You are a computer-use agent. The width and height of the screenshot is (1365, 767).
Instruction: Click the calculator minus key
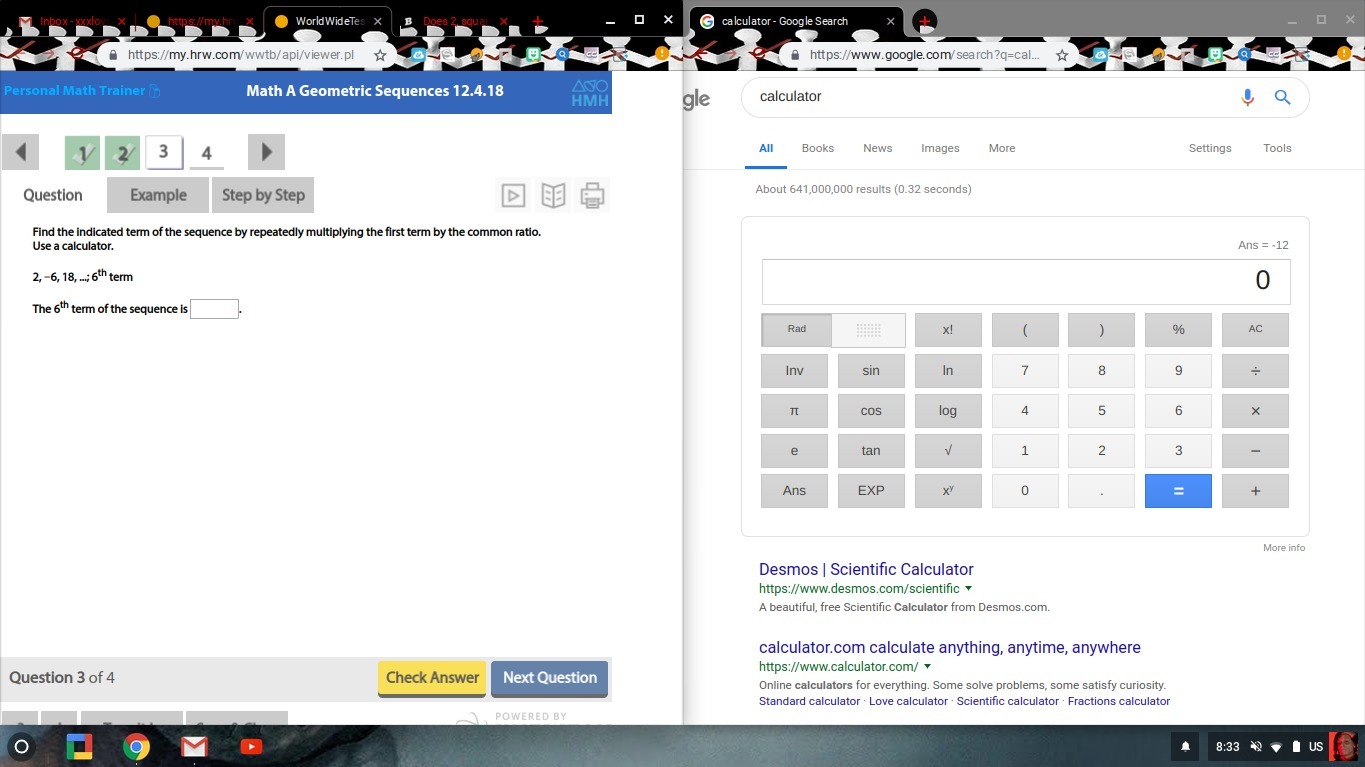(1255, 450)
